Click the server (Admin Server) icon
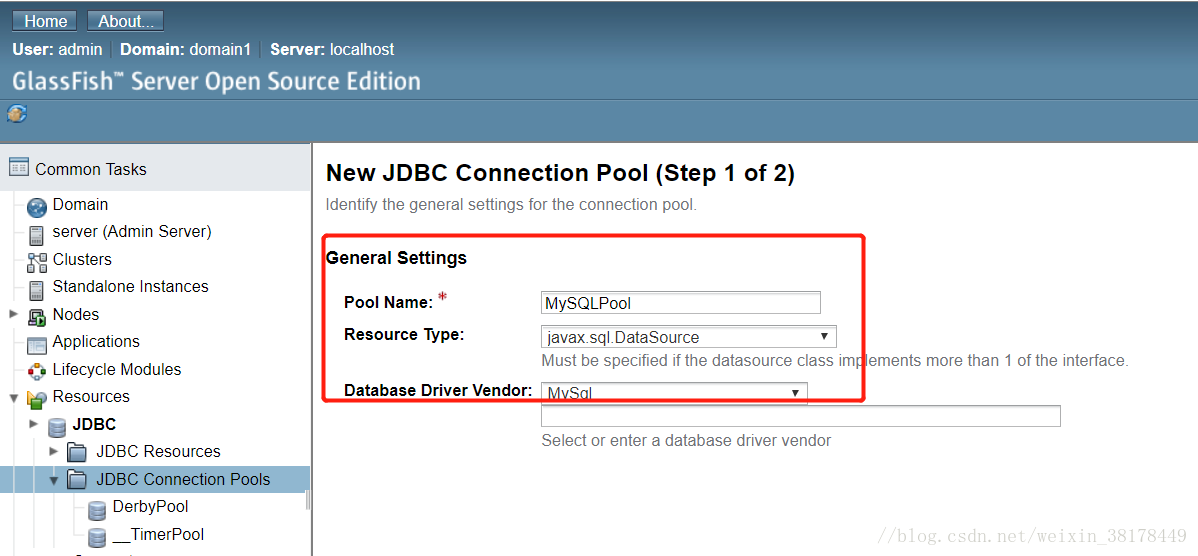1198x556 pixels. [36, 234]
